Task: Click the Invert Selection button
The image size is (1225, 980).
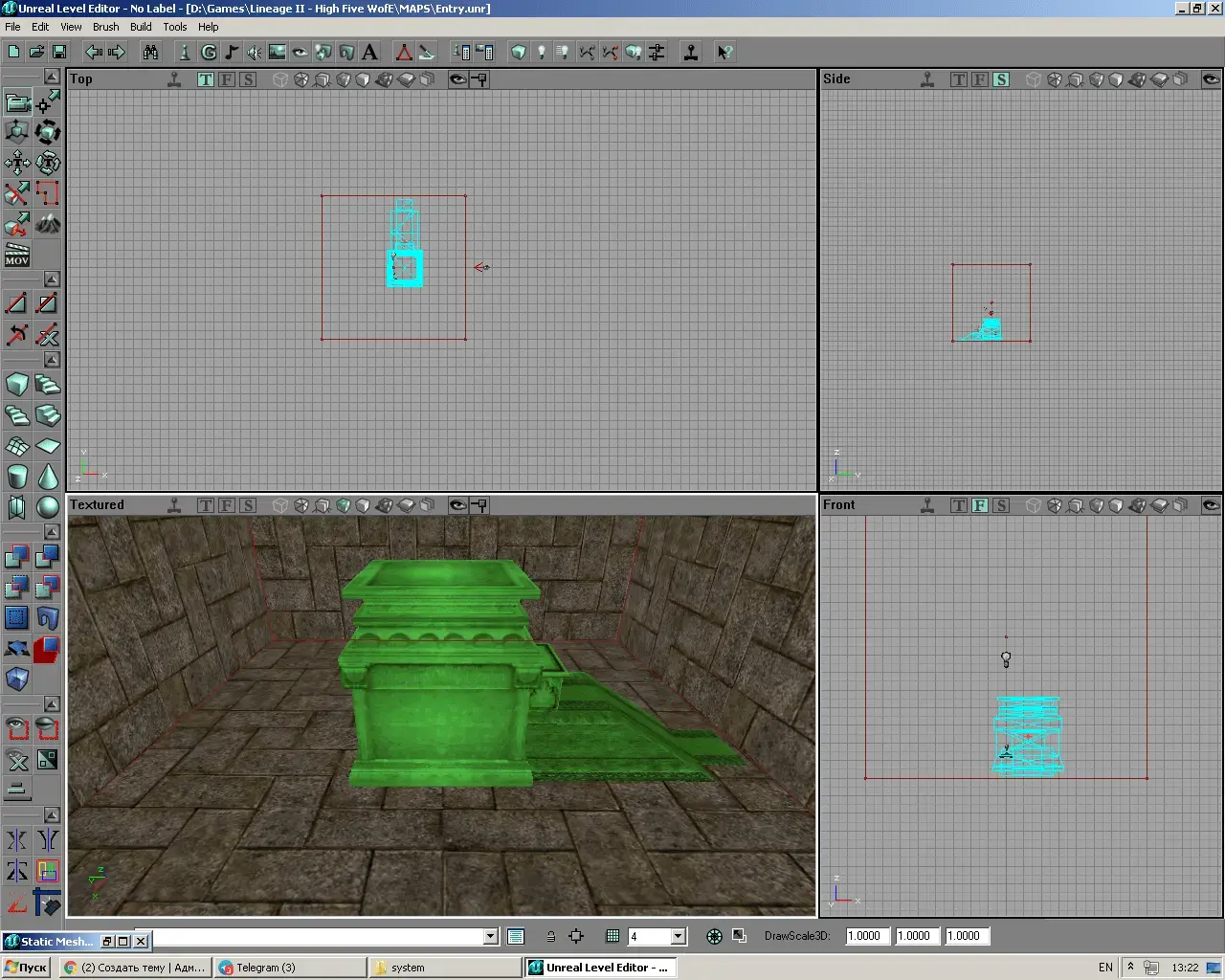Action: coord(48,760)
